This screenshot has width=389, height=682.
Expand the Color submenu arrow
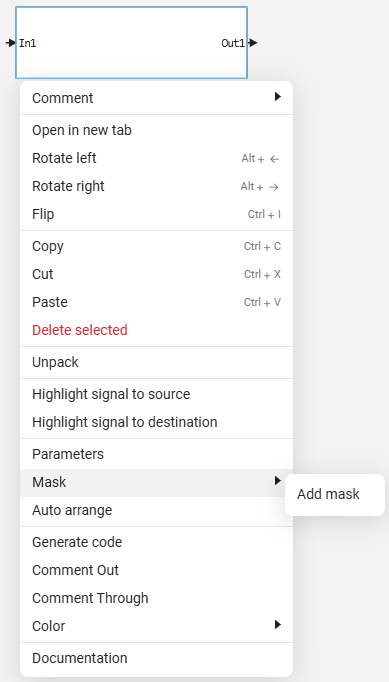(x=278, y=625)
